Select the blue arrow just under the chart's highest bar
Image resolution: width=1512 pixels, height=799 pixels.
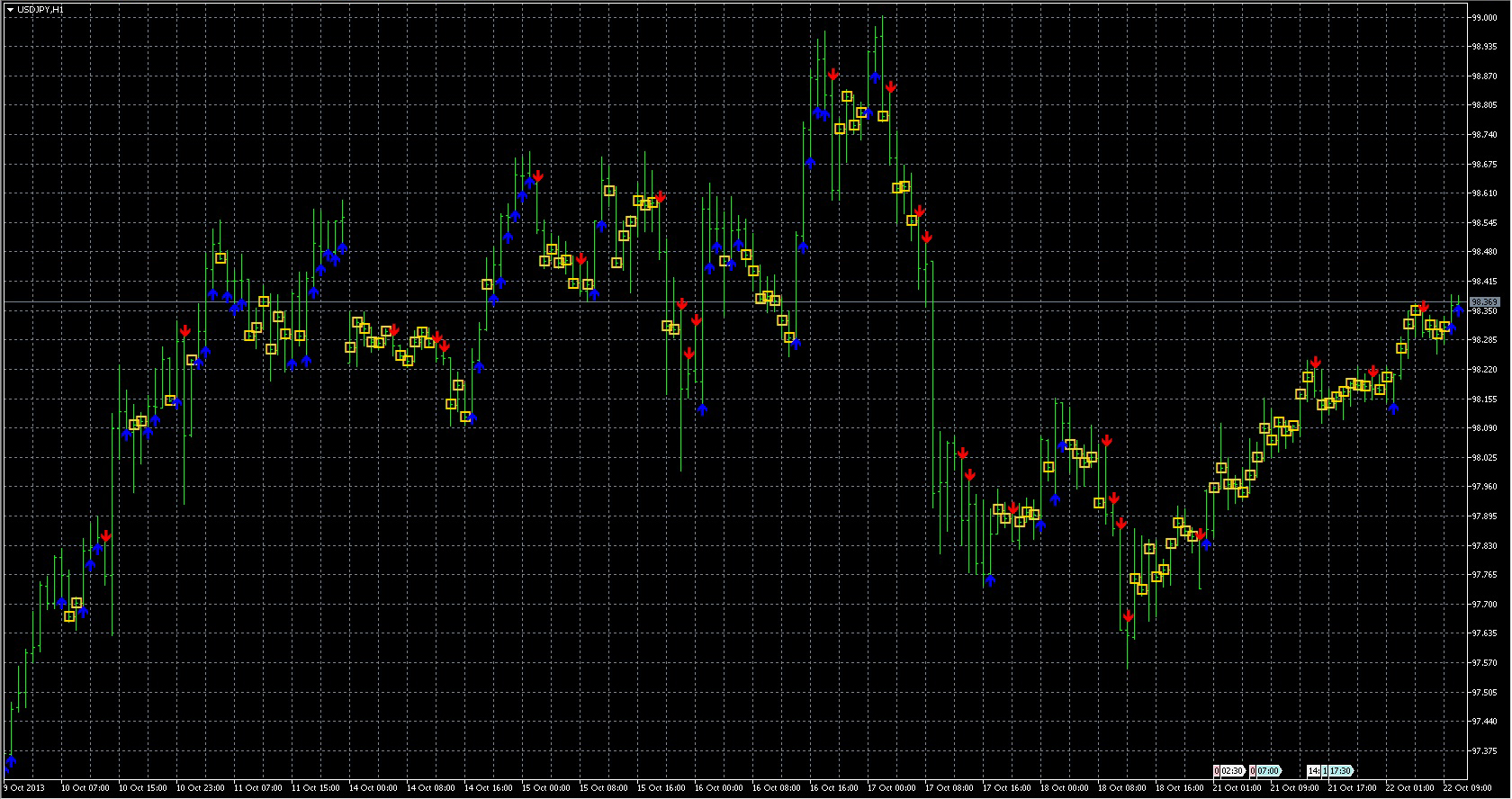click(x=875, y=78)
